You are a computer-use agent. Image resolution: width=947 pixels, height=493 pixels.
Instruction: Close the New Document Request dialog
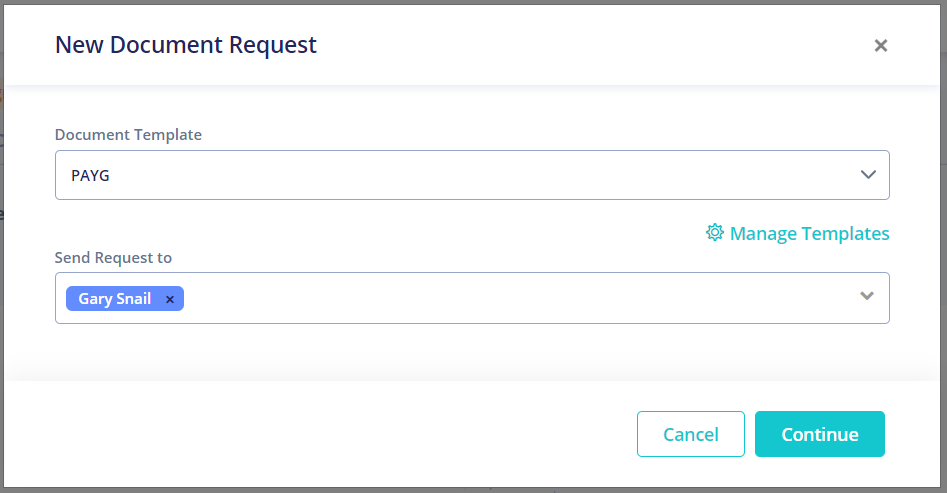pos(881,45)
